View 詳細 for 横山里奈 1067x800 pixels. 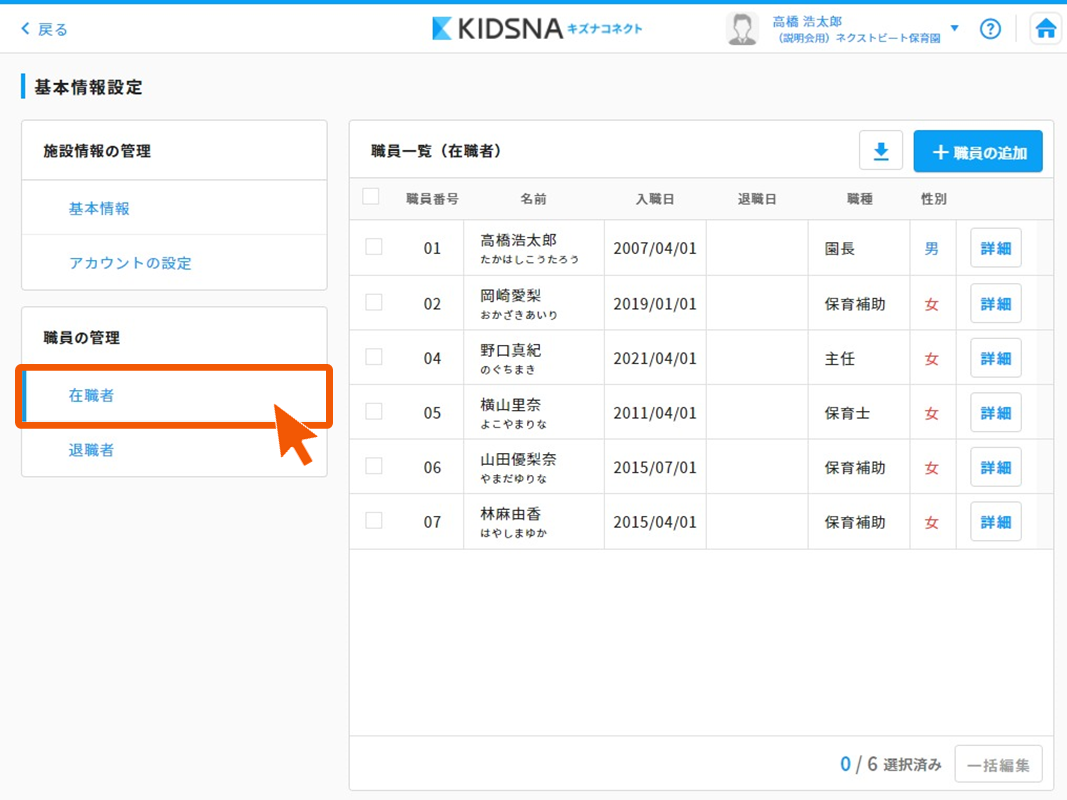click(x=995, y=412)
